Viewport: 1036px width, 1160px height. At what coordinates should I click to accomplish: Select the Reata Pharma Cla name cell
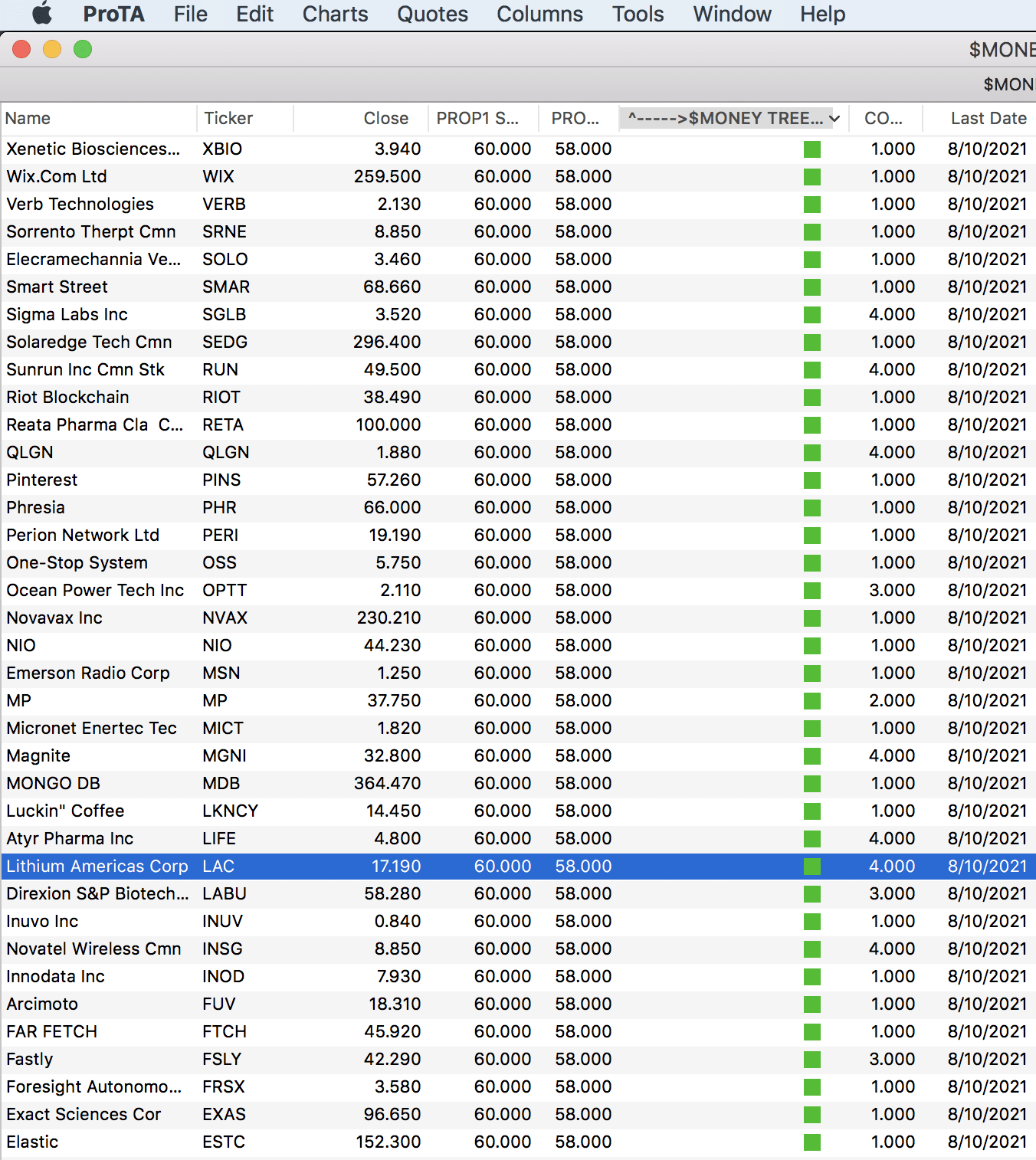click(94, 424)
